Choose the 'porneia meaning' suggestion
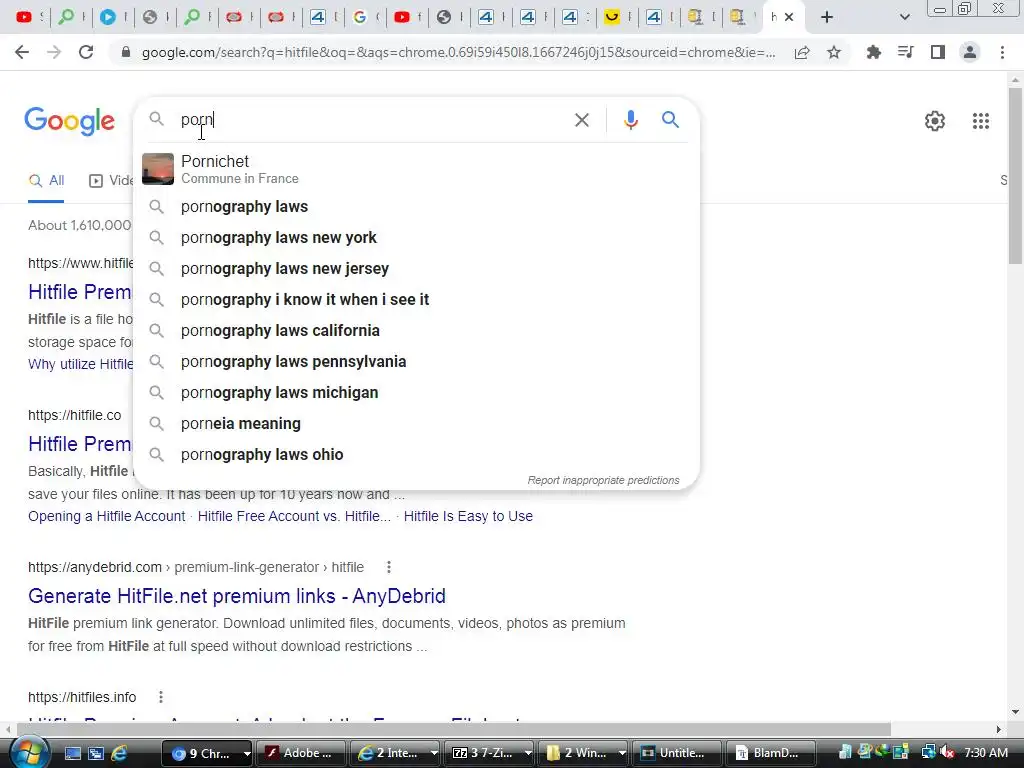1024x768 pixels. coord(416,424)
